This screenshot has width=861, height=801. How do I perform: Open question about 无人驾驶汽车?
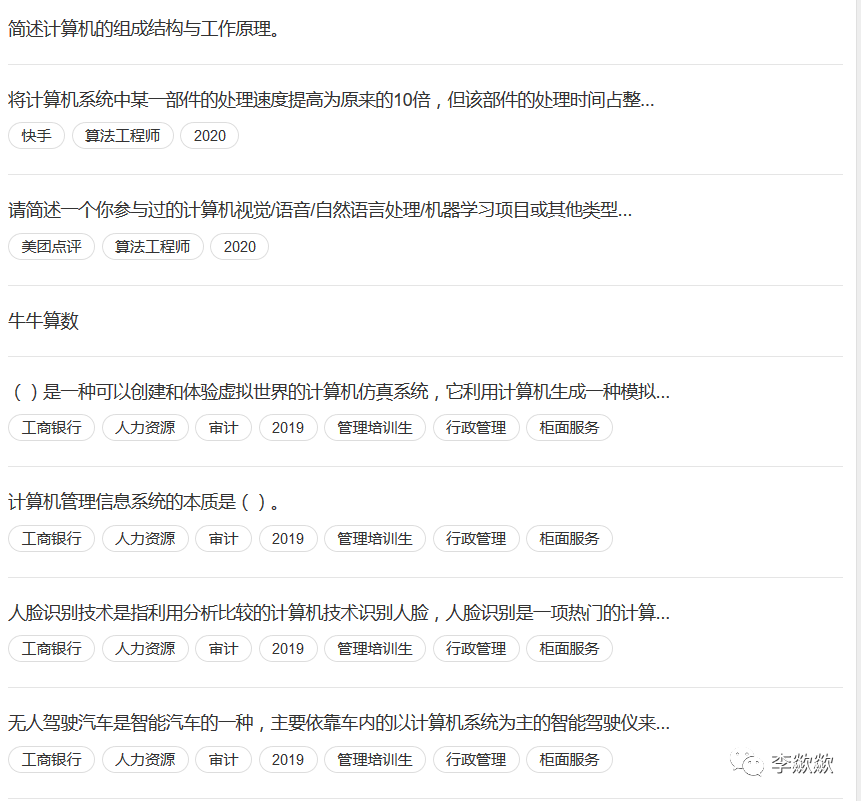(339, 722)
